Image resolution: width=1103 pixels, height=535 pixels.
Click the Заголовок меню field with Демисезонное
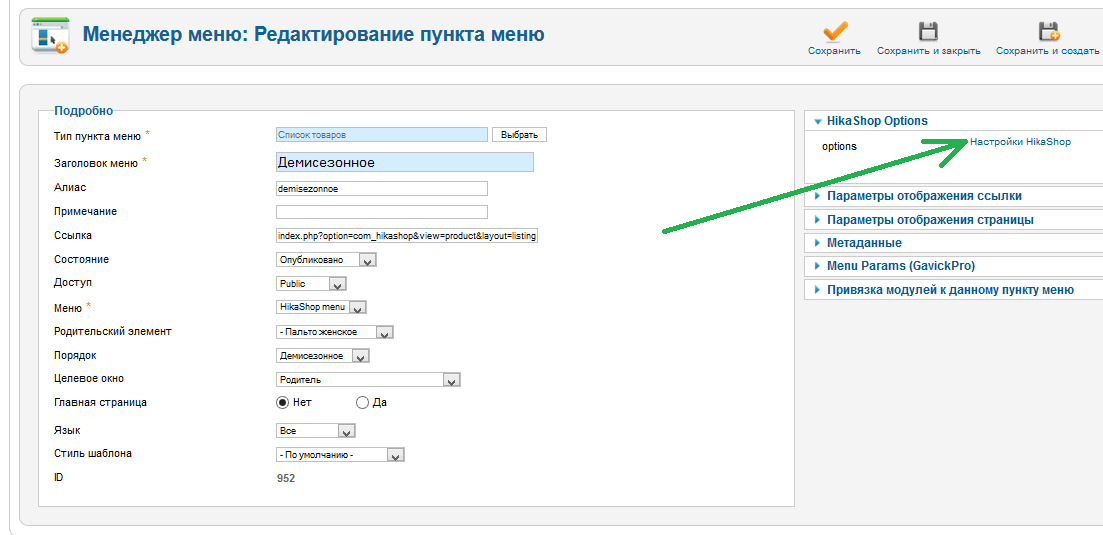coord(405,162)
